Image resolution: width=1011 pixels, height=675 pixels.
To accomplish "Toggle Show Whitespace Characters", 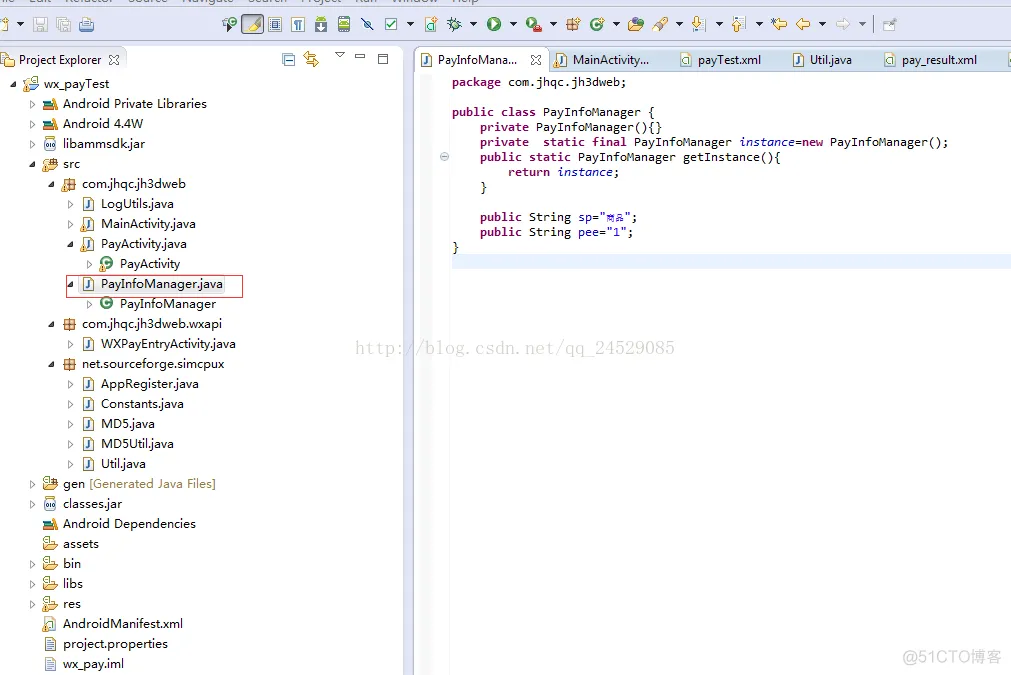I will (298, 24).
